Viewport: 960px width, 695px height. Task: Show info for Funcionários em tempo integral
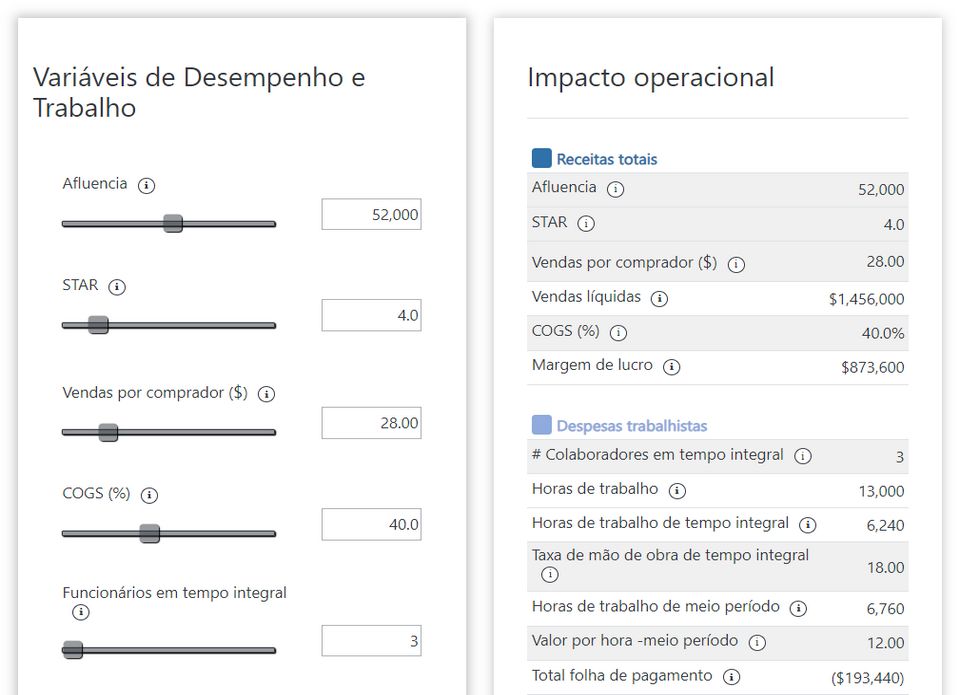pyautogui.click(x=81, y=612)
